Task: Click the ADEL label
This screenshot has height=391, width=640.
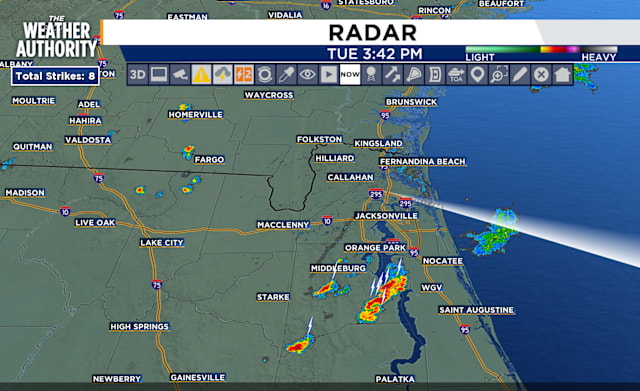Action: point(89,104)
